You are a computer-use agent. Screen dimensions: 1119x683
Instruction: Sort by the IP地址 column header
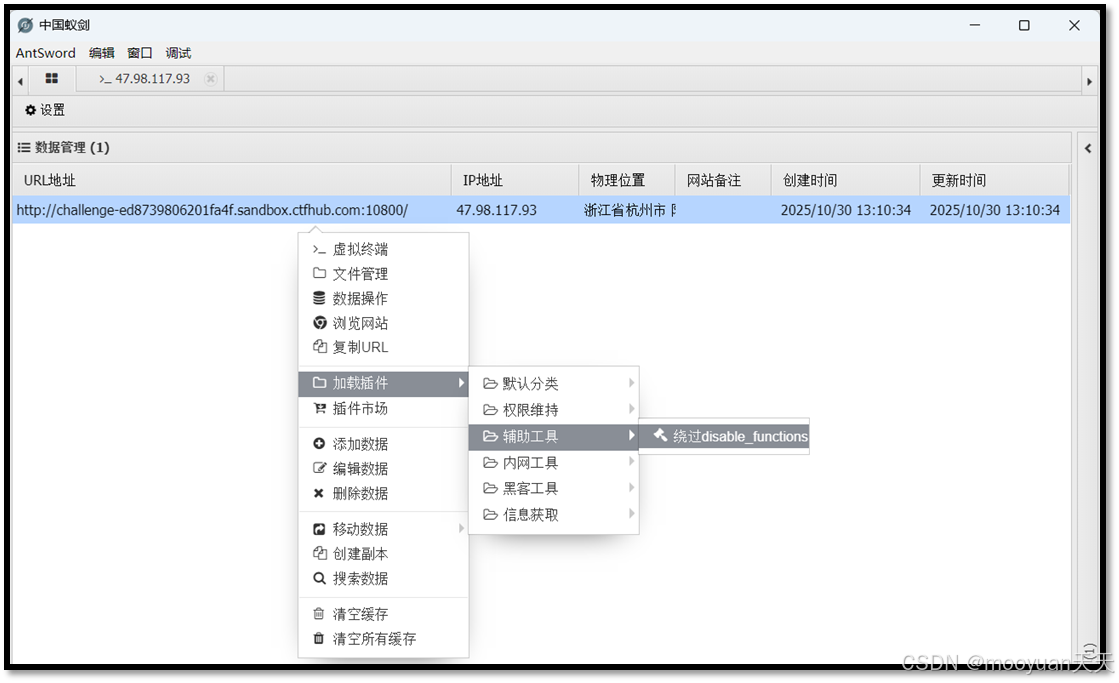pos(515,180)
